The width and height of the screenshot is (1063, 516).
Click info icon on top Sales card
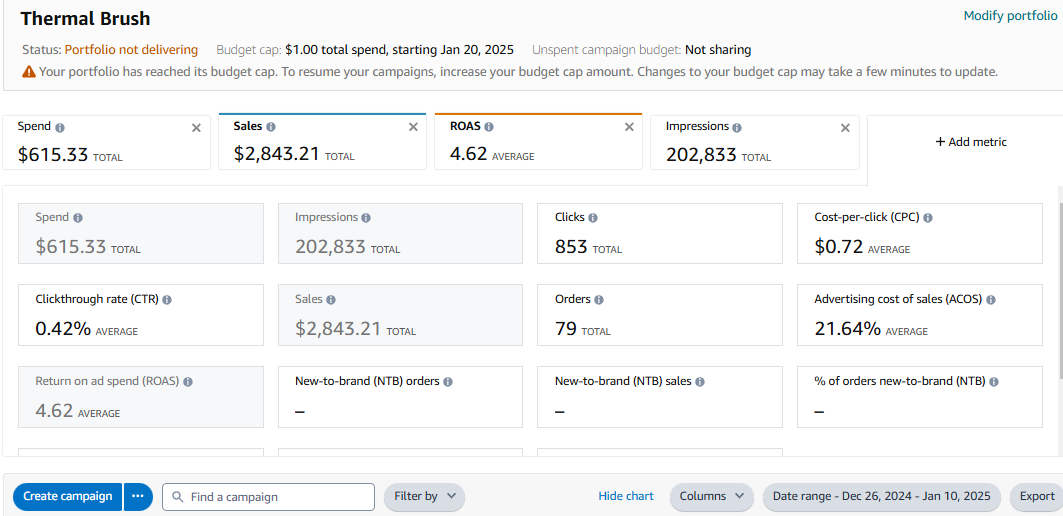271,127
